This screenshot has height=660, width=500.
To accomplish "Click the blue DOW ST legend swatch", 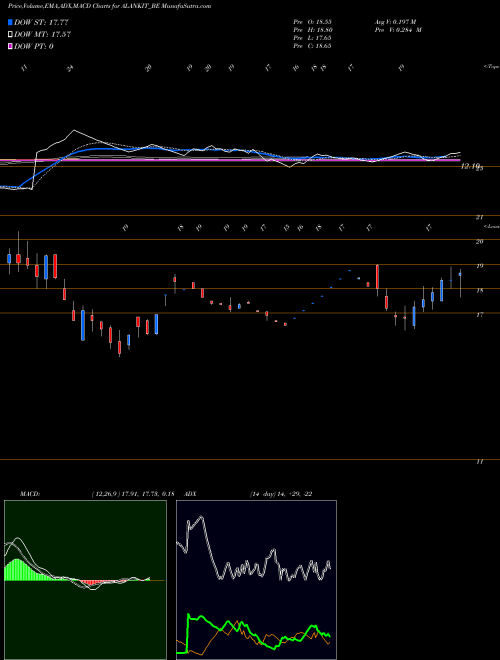I will point(11,22).
